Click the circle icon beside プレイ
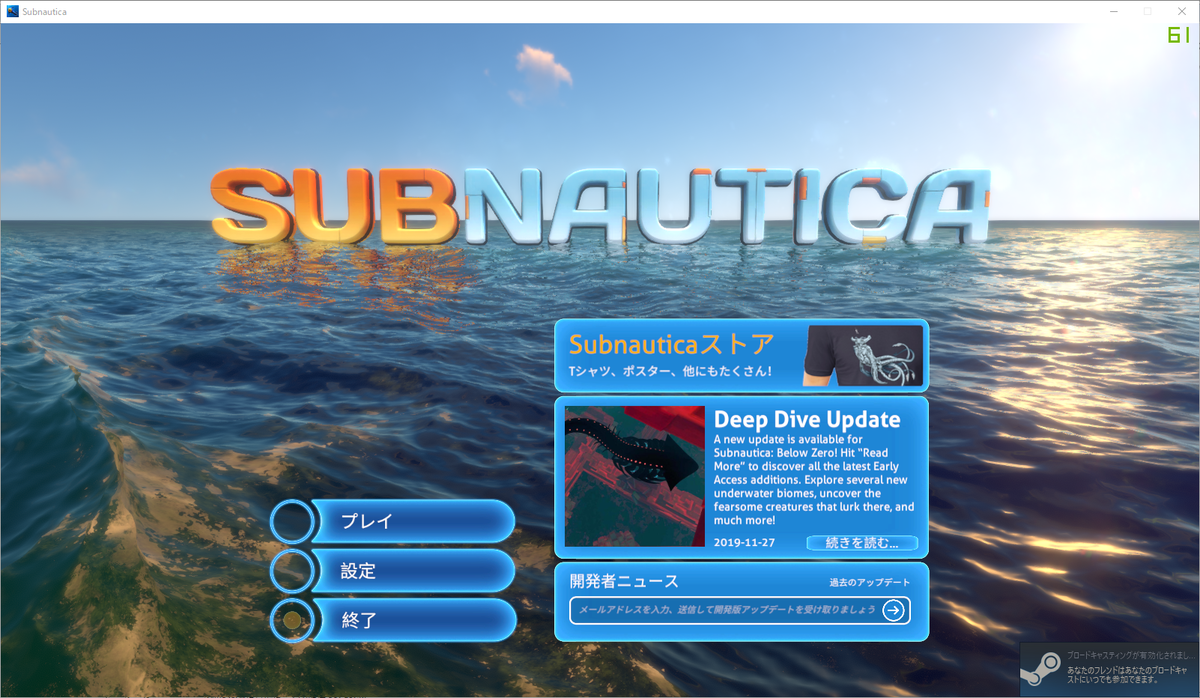The height and width of the screenshot is (698, 1200). (292, 521)
